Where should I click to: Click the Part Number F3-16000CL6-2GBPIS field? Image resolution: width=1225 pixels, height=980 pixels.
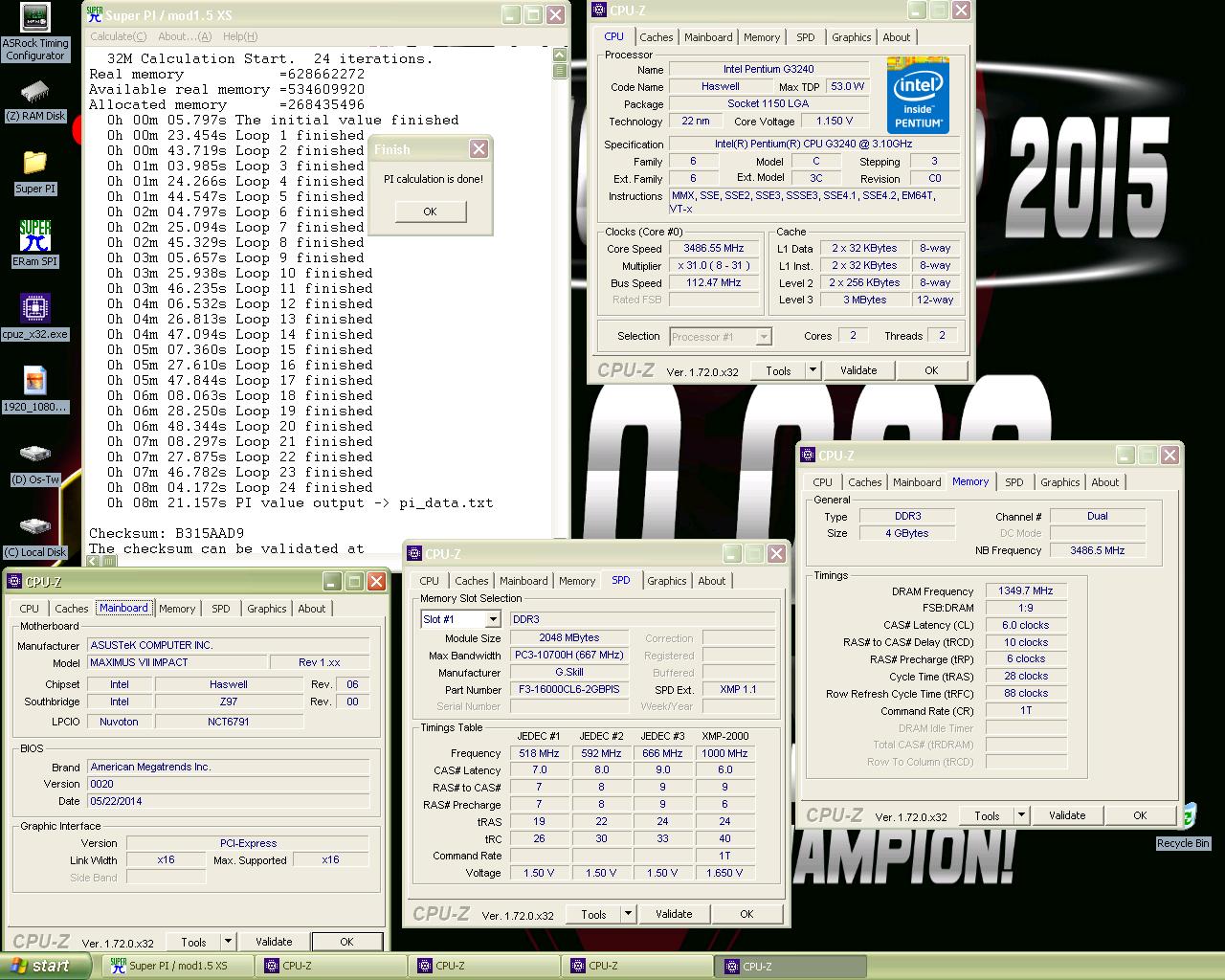pos(569,689)
